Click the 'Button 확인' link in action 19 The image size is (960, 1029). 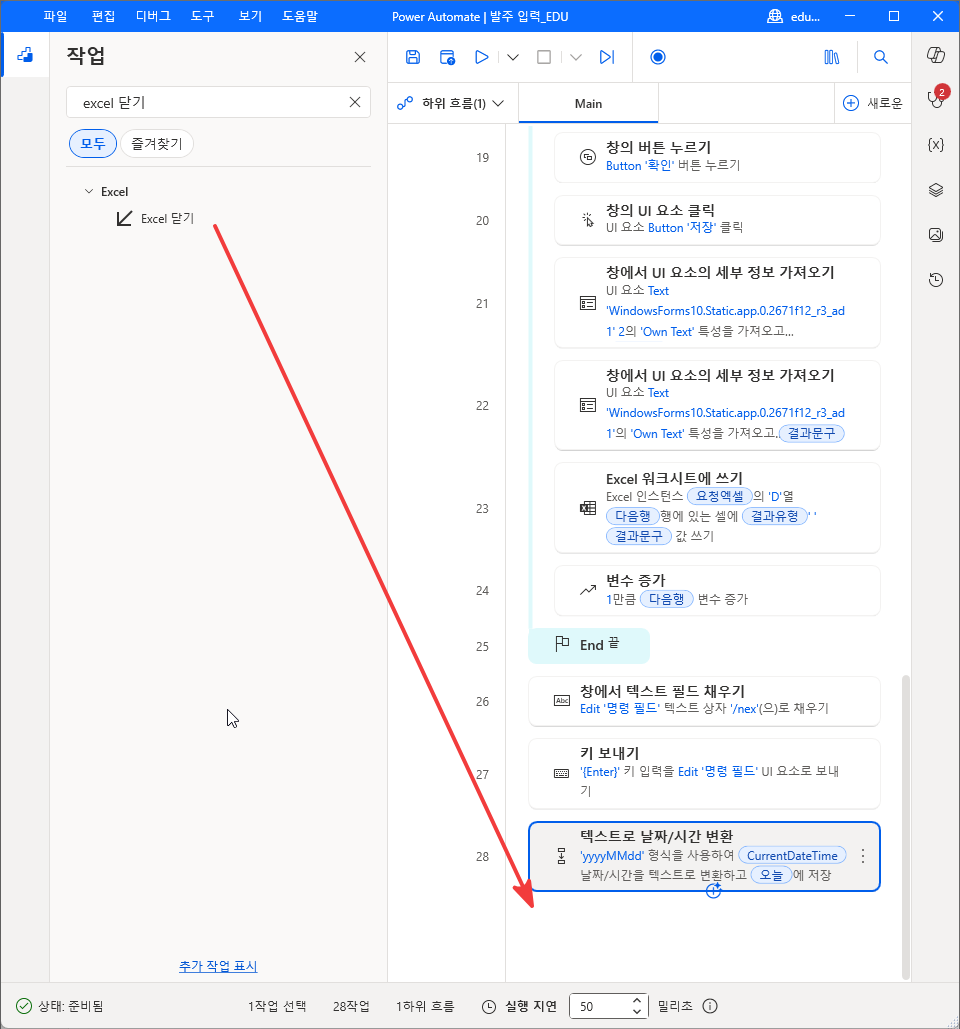[x=640, y=165]
